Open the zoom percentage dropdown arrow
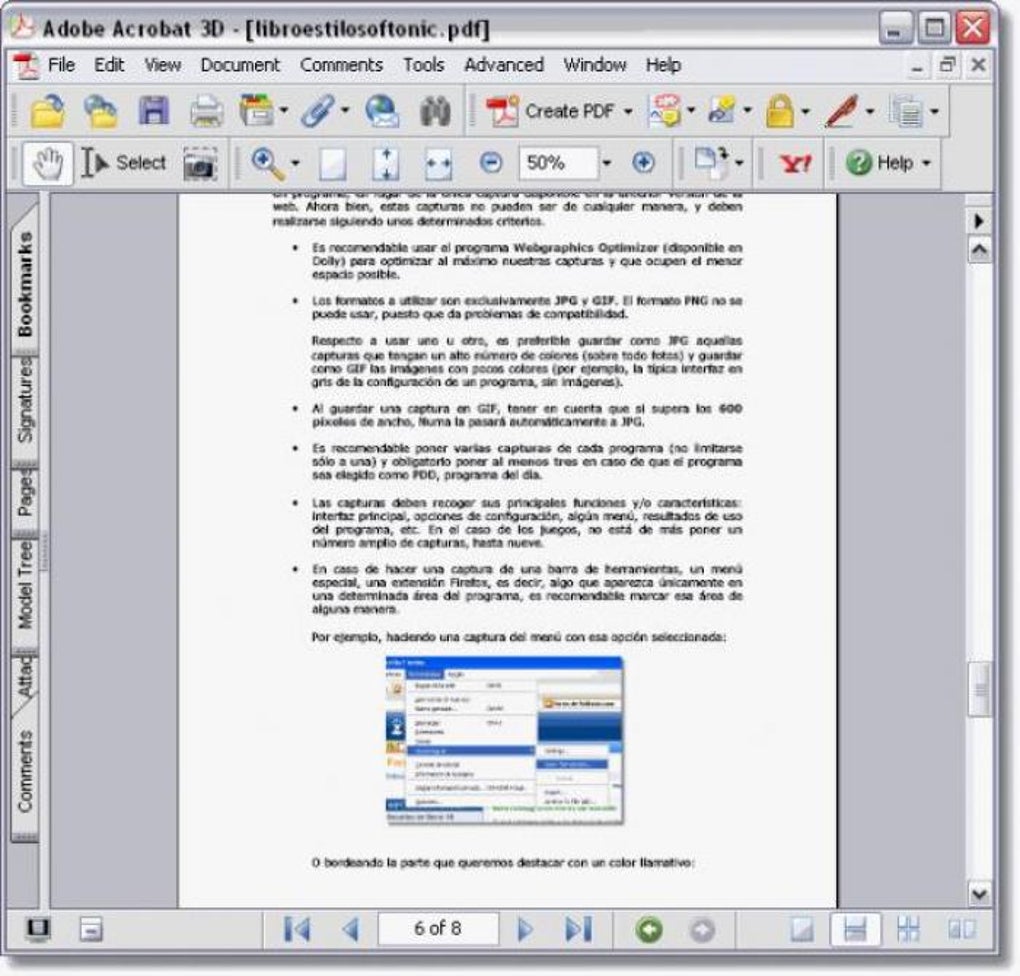The image size is (1020, 976). point(606,163)
